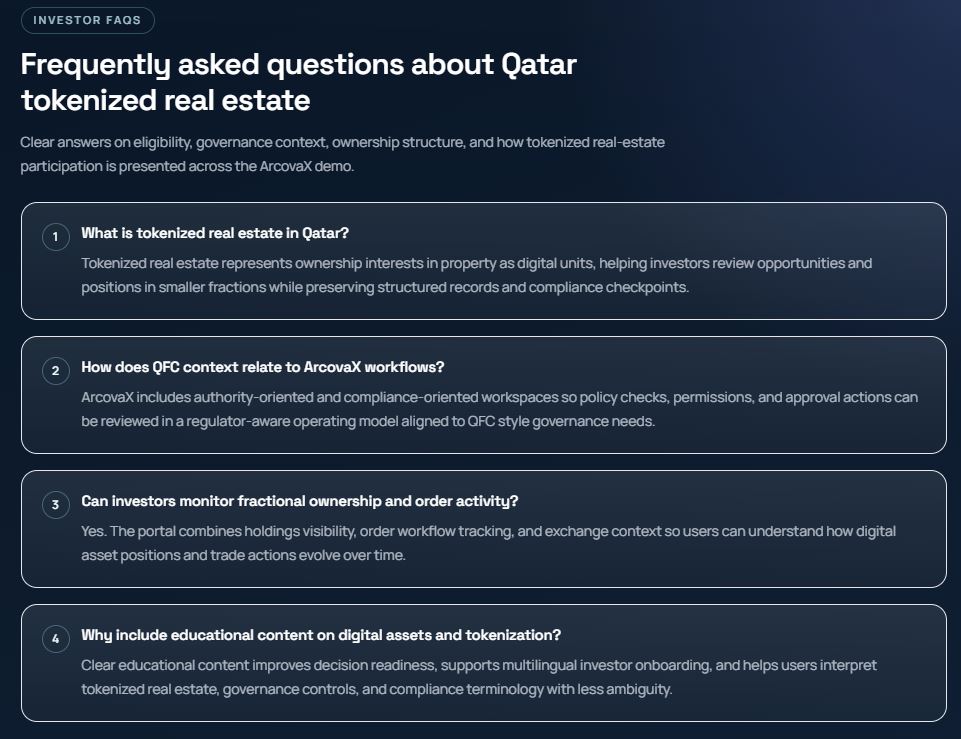The height and width of the screenshot is (739, 961).
Task: Click the number 3 circle badge
Action: coord(55,505)
